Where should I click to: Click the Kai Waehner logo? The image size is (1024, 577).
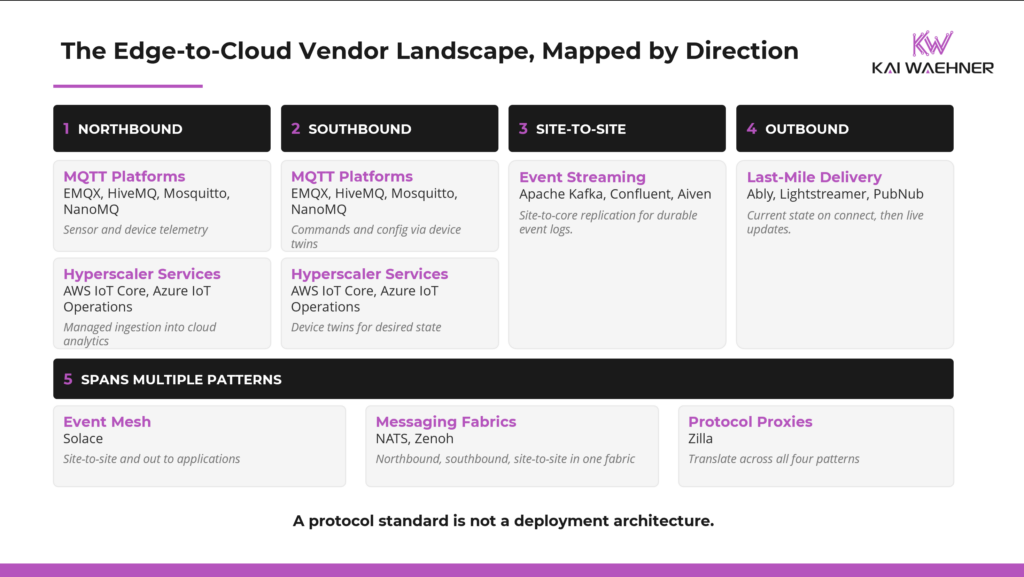[x=933, y=53]
